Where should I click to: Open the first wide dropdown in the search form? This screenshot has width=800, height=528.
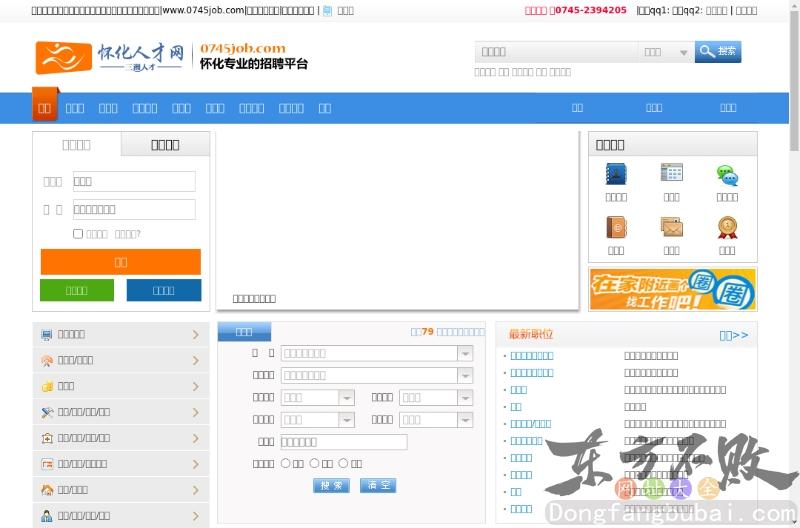coord(377,353)
